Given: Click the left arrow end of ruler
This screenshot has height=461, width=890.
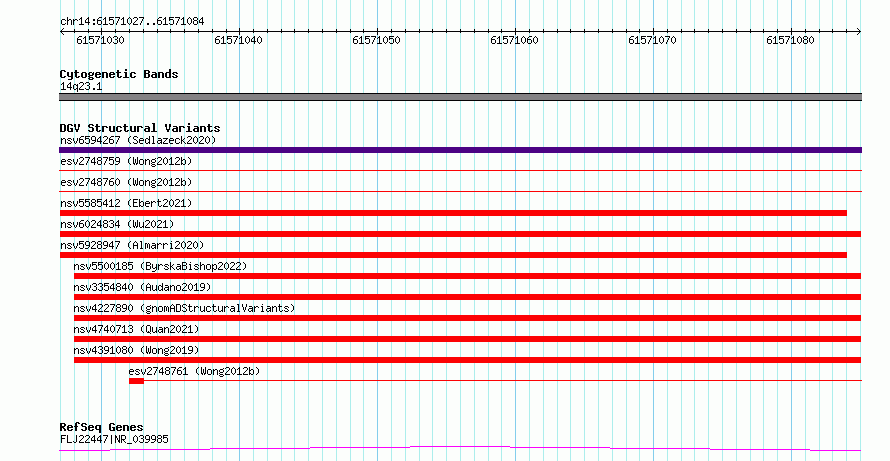Looking at the screenshot, I should (x=62, y=32).
